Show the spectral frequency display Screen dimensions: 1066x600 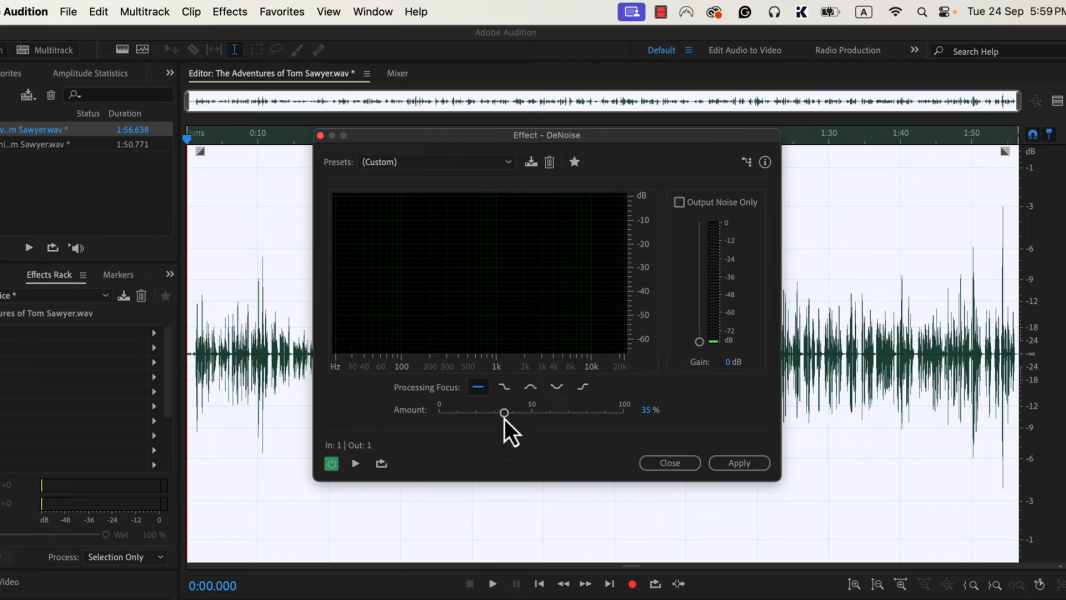[122, 50]
